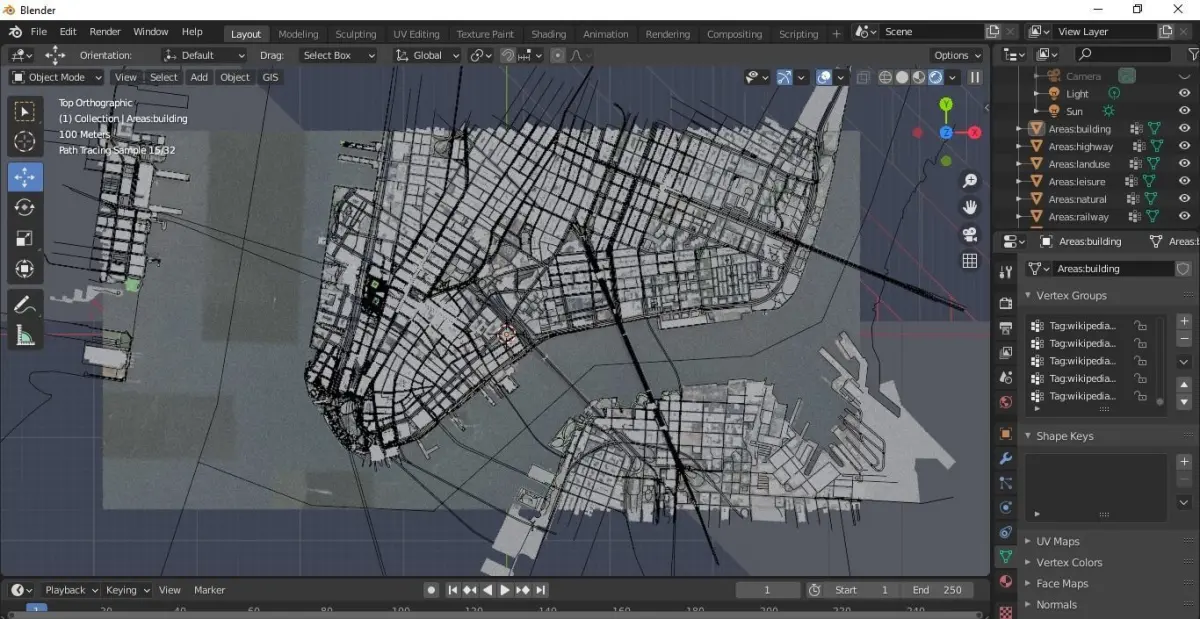1200x619 pixels.
Task: Toggle camera view icon
Action: (969, 234)
